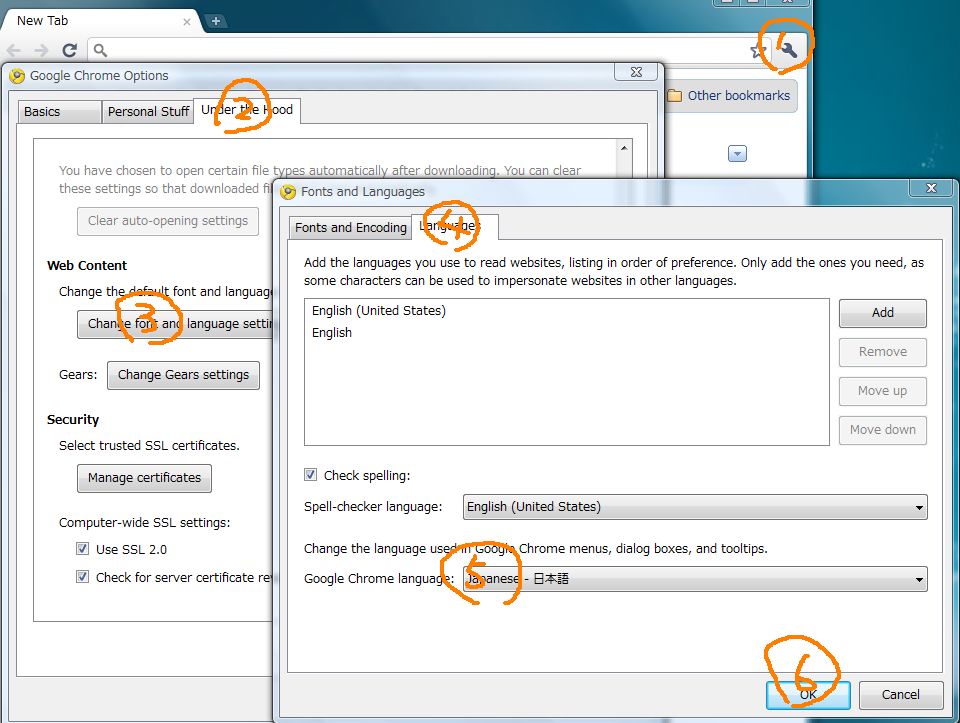Toggle the Check spelling checkbox
Screen dimensions: 960x723
click(310, 475)
